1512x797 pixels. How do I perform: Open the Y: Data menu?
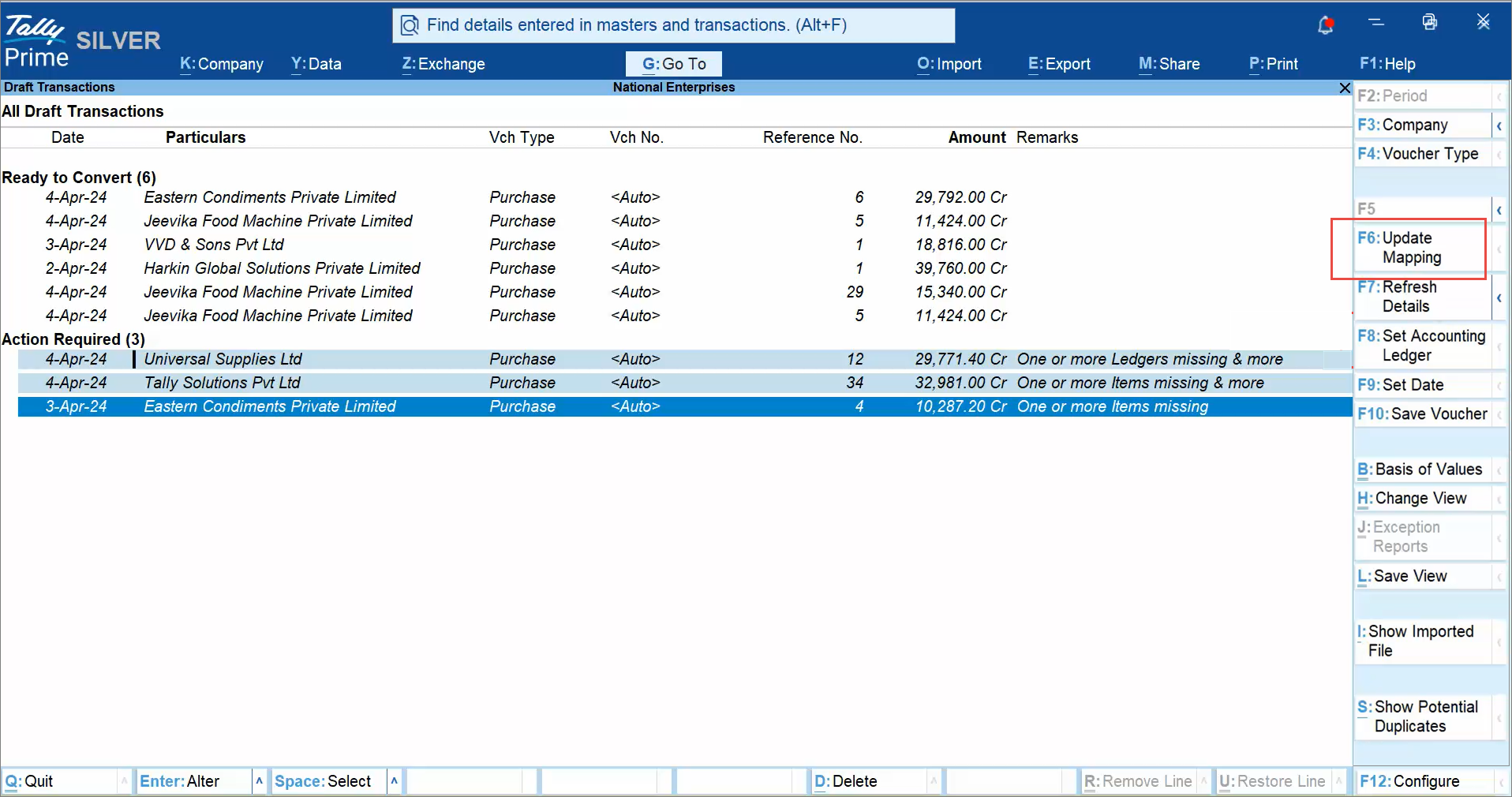pos(316,64)
